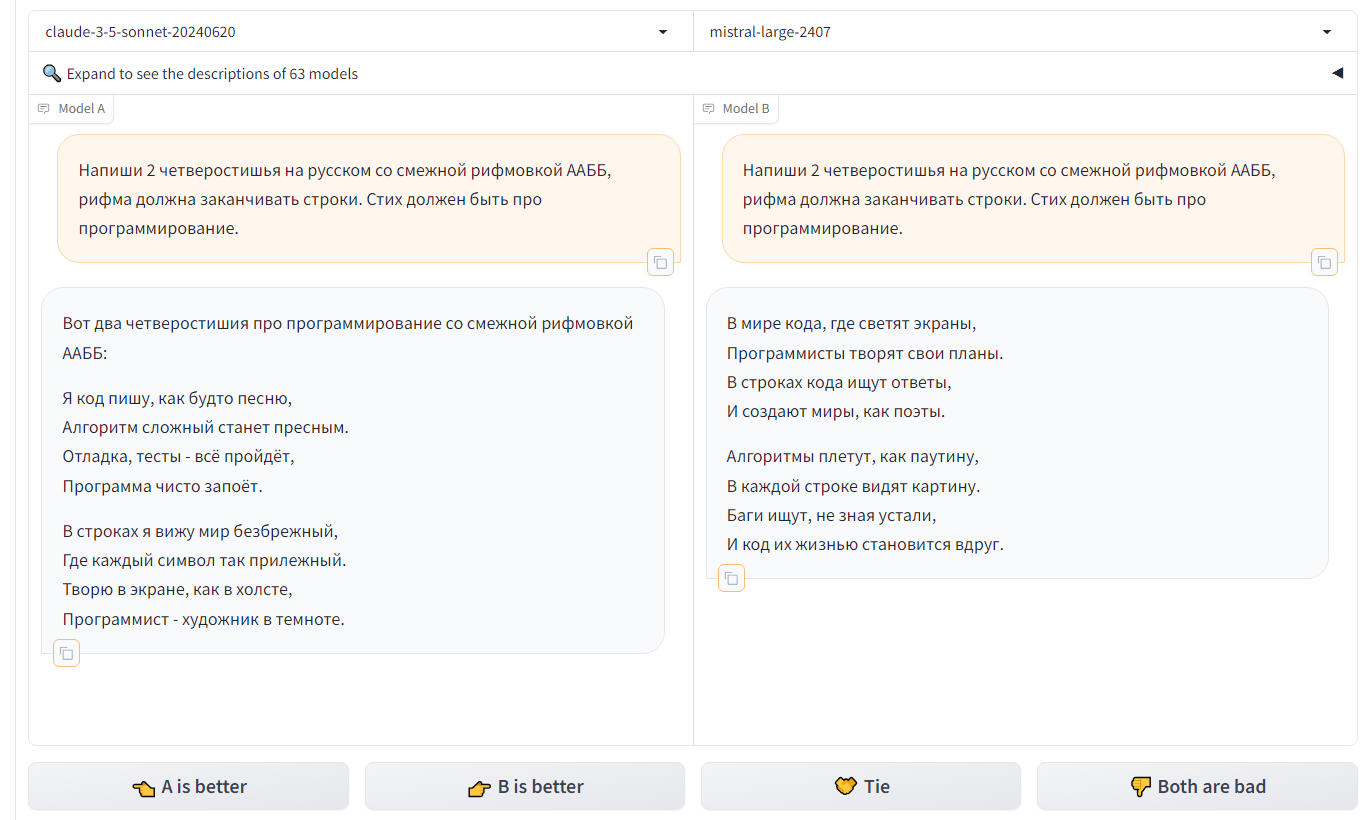The width and height of the screenshot is (1366, 820).
Task: Click the Model A chat label icon
Action: 44,108
